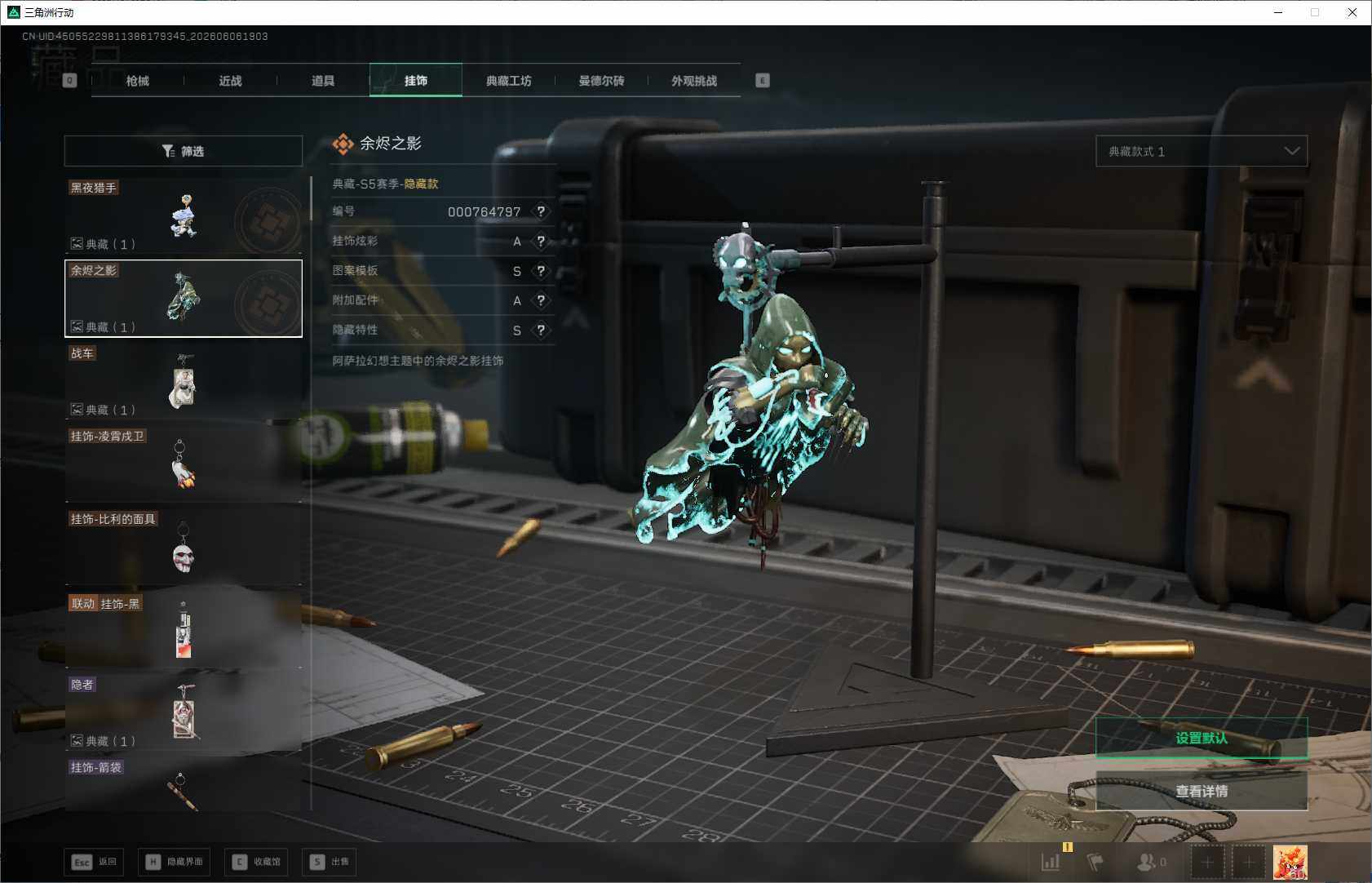Click the 阿萨拉幻想主题中的余烬之影挂饰 description
1372x883 pixels.
418,361
